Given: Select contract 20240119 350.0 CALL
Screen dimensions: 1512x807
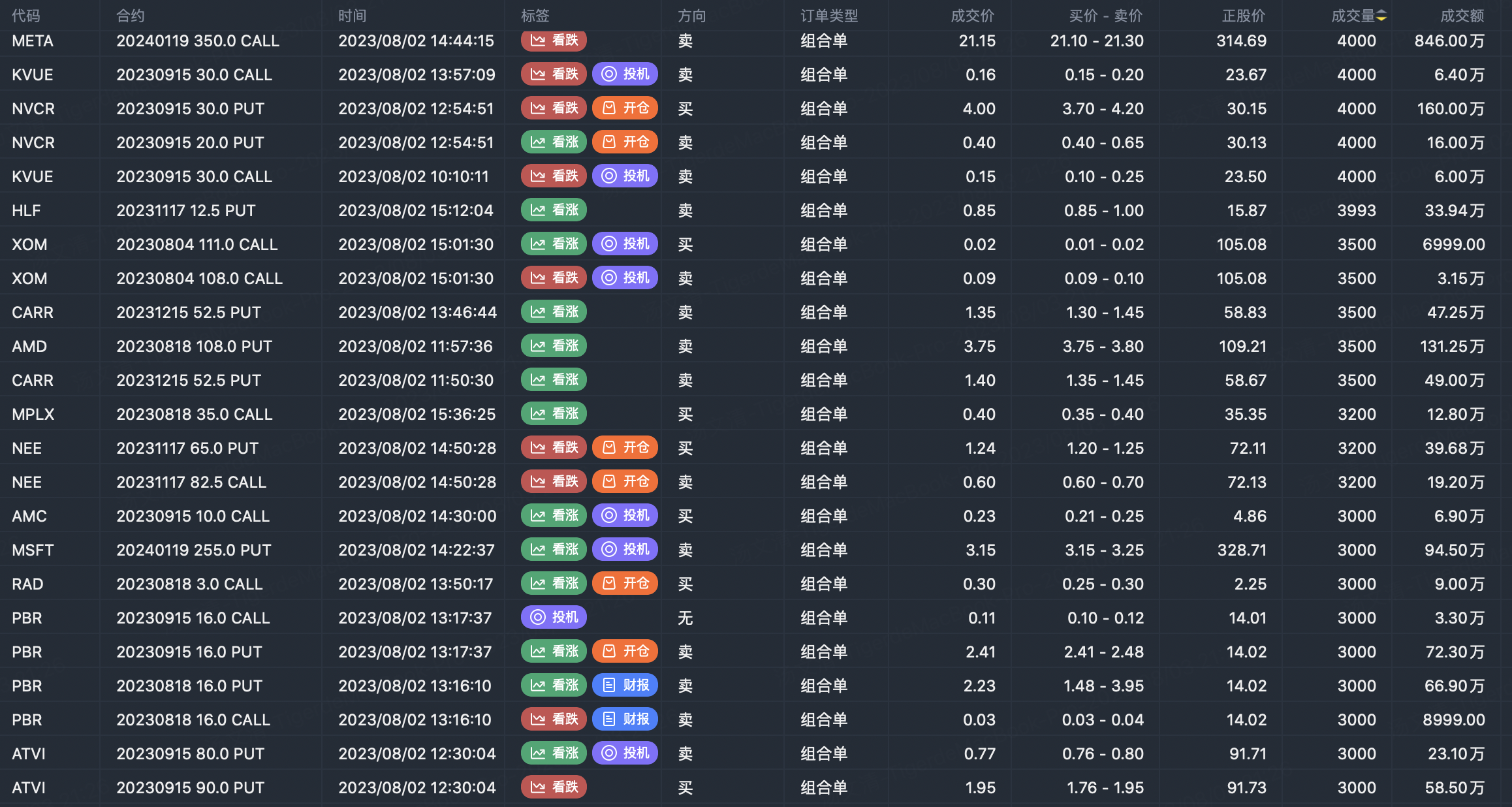Looking at the screenshot, I should click(x=198, y=40).
